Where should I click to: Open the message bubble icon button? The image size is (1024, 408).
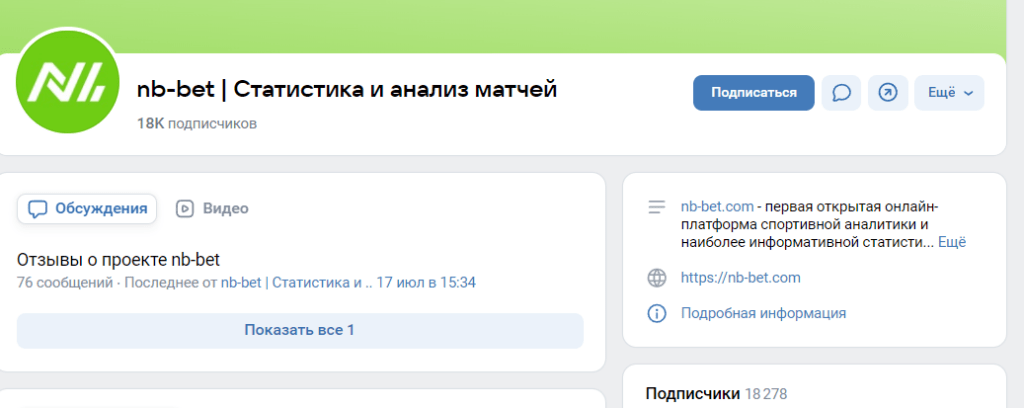[841, 93]
